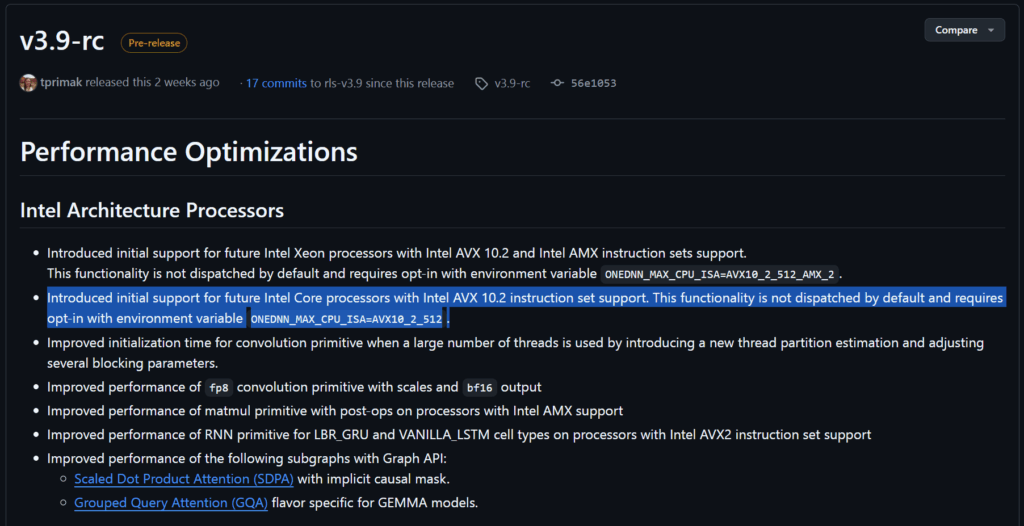Open the 17 commits link
1024x526 pixels.
pos(276,83)
